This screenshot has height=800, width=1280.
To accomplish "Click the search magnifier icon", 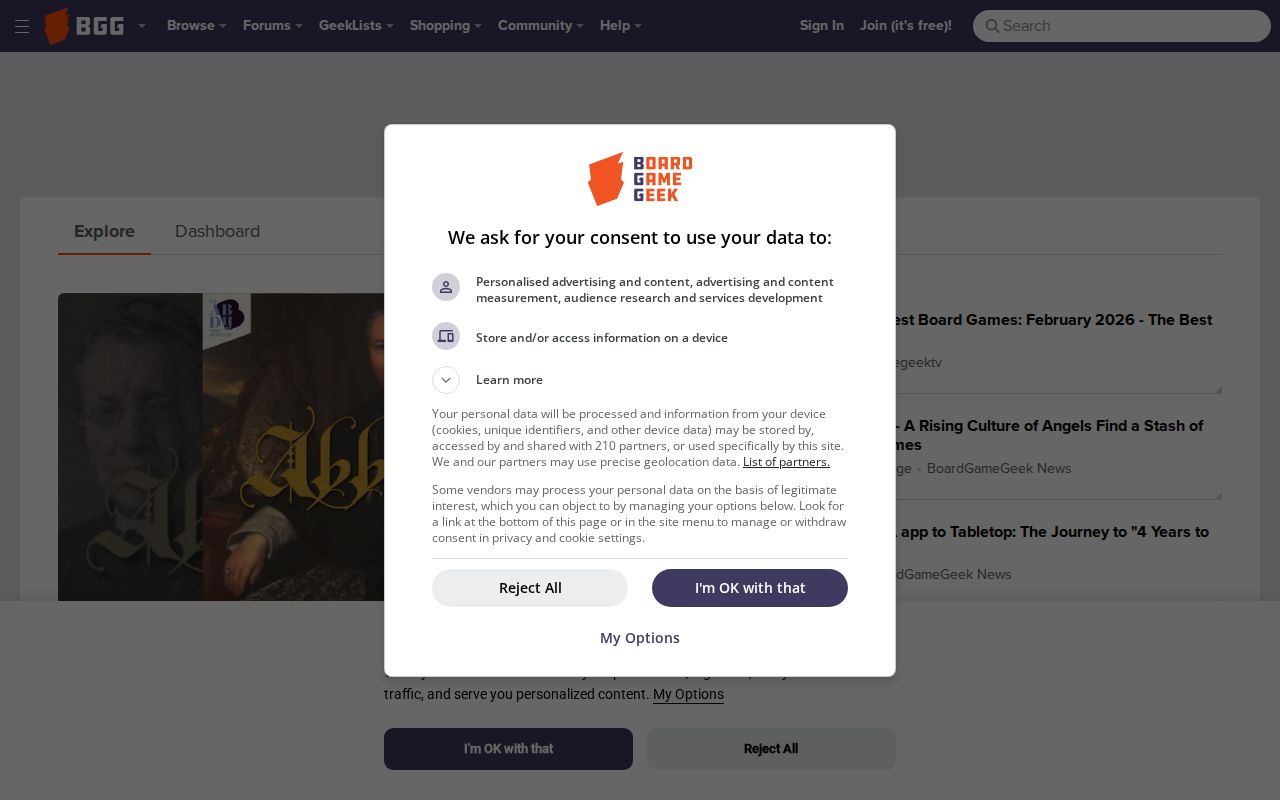I will coord(994,26).
